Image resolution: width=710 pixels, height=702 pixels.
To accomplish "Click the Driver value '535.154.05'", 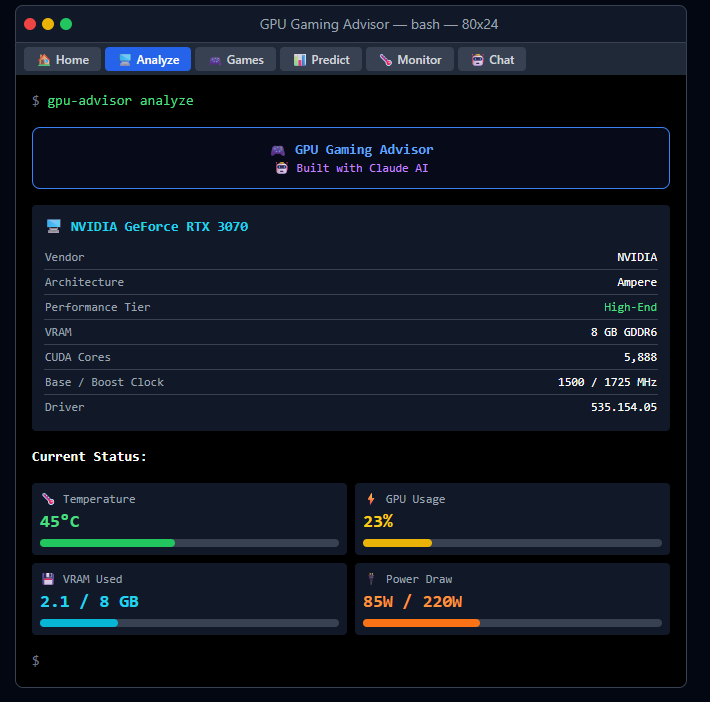I will (x=624, y=407).
